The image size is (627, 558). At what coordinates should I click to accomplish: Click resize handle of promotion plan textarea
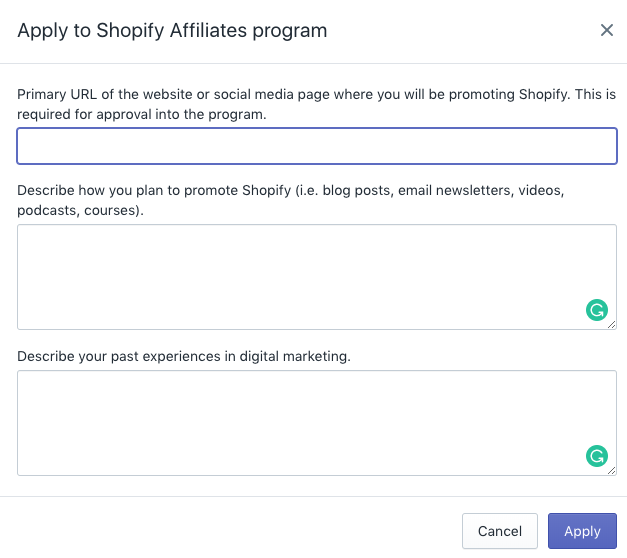click(x=612, y=325)
